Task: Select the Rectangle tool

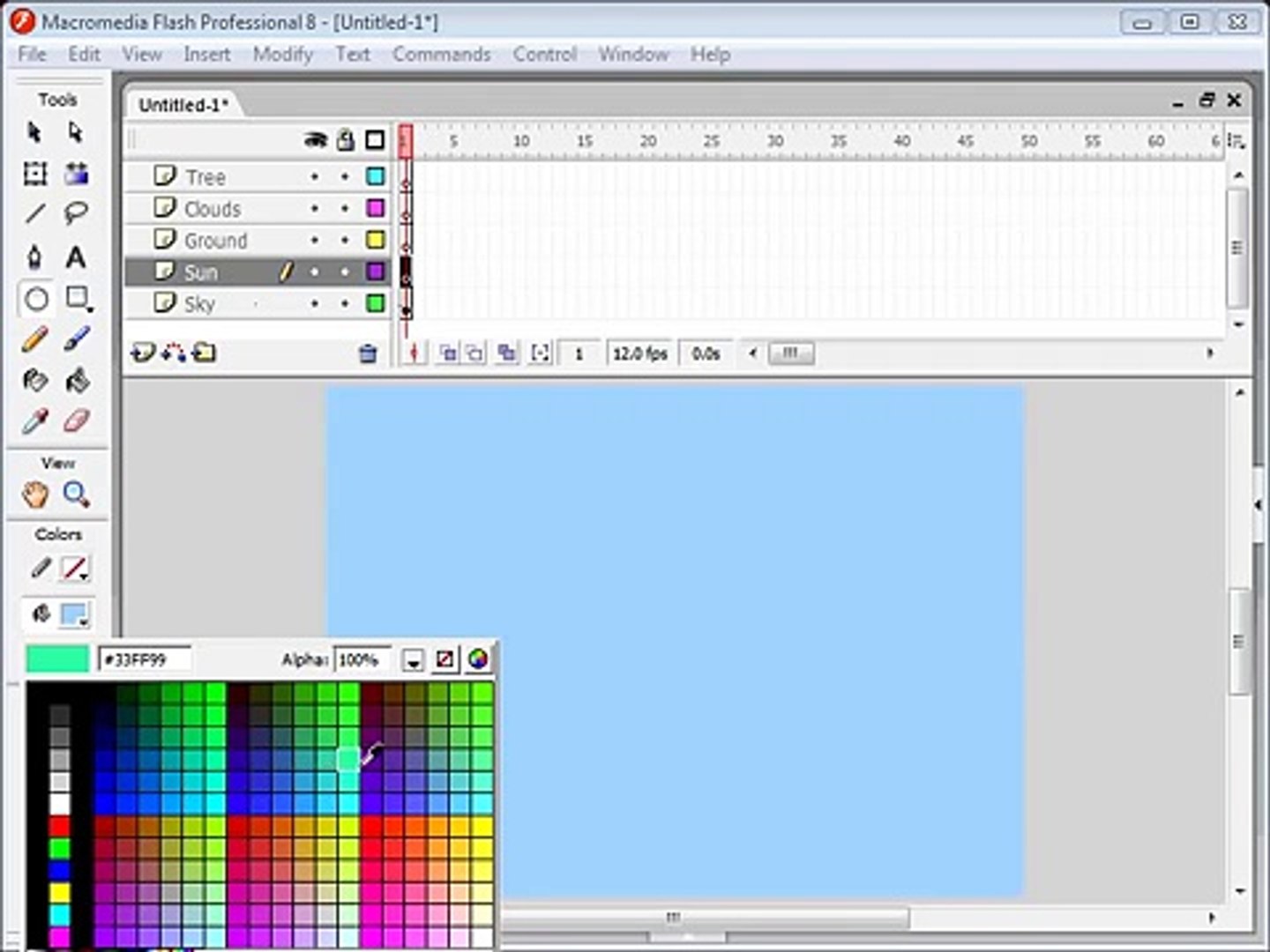Action: [78, 299]
